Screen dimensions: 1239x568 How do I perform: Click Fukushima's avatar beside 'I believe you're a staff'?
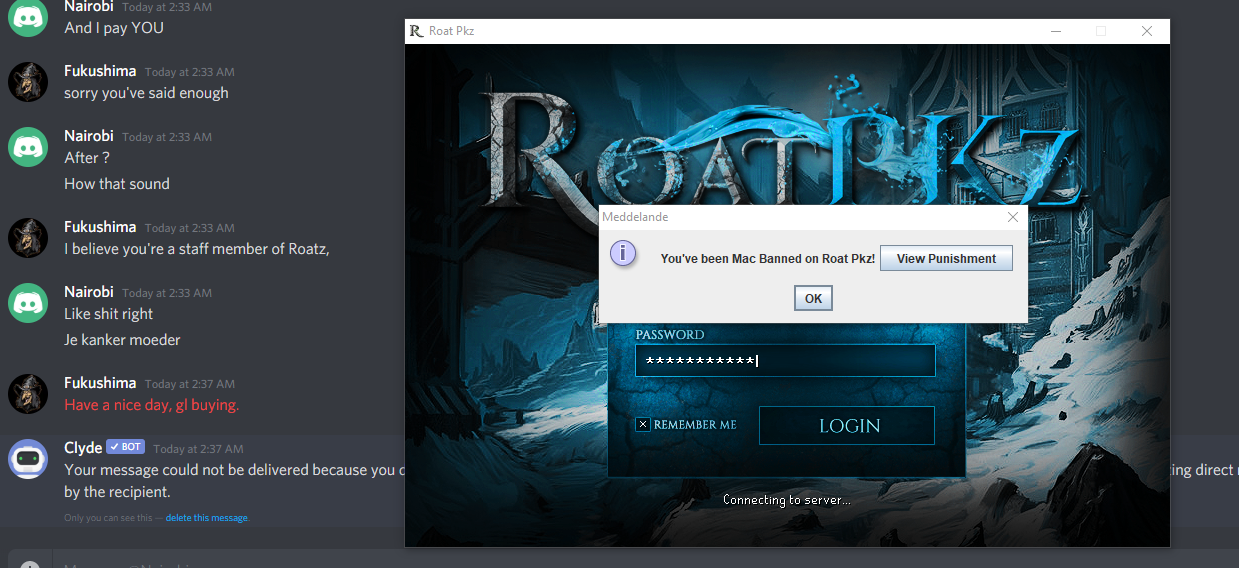pos(28,238)
